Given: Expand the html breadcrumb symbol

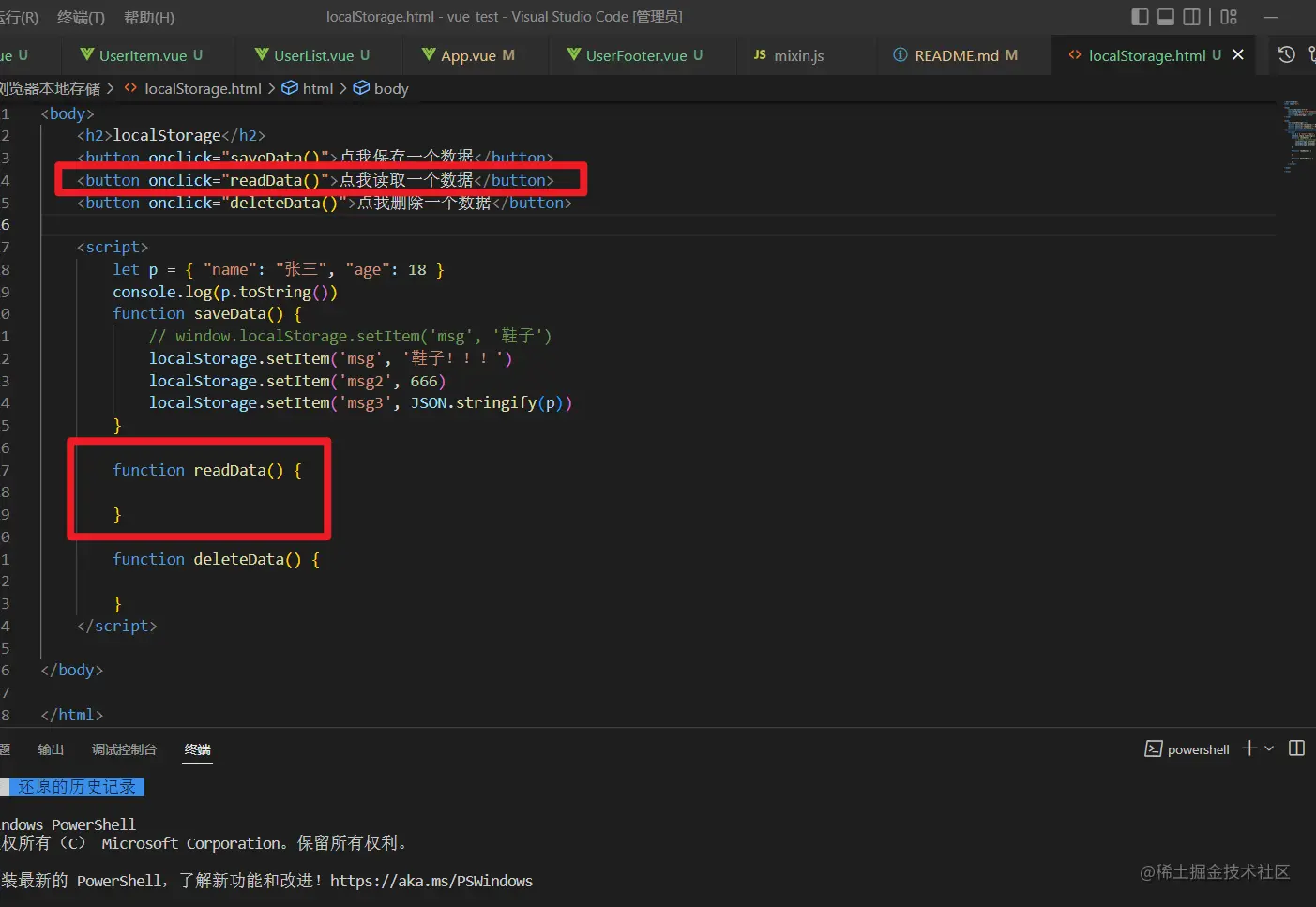Looking at the screenshot, I should coord(309,88).
